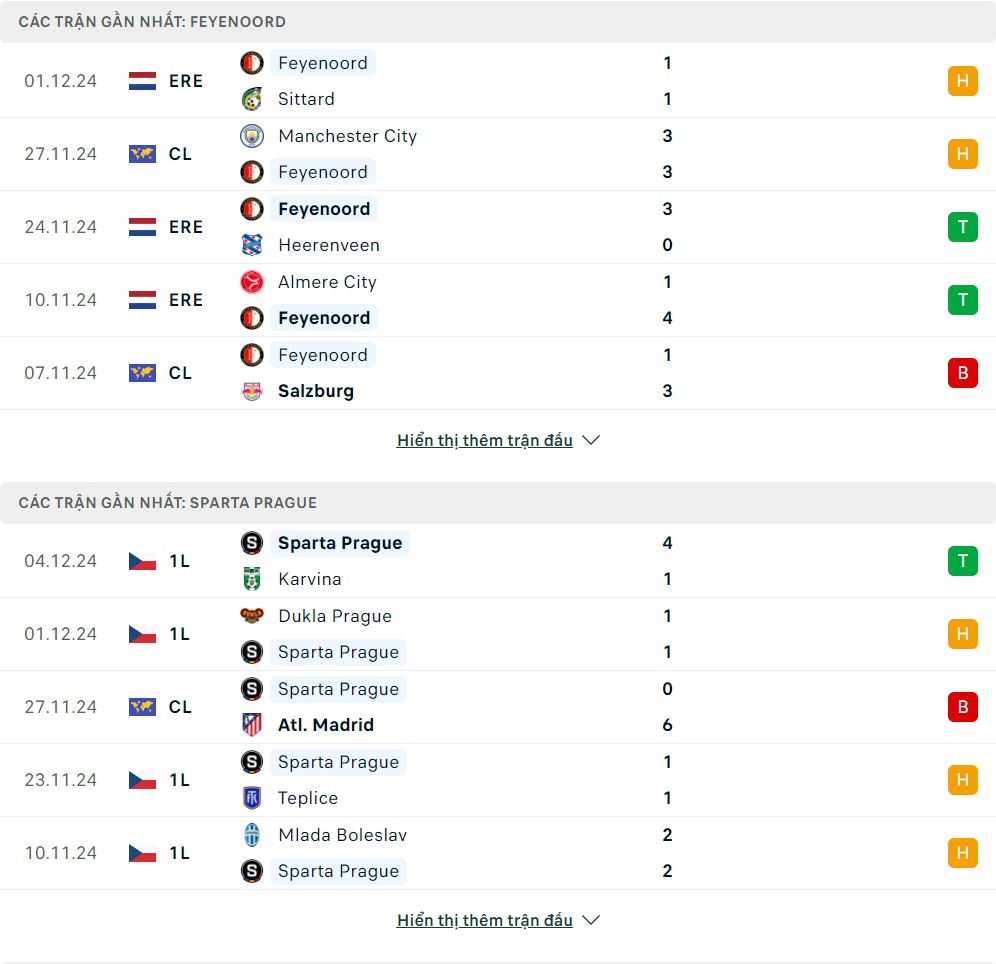Click the Sittard club logo

(x=252, y=99)
